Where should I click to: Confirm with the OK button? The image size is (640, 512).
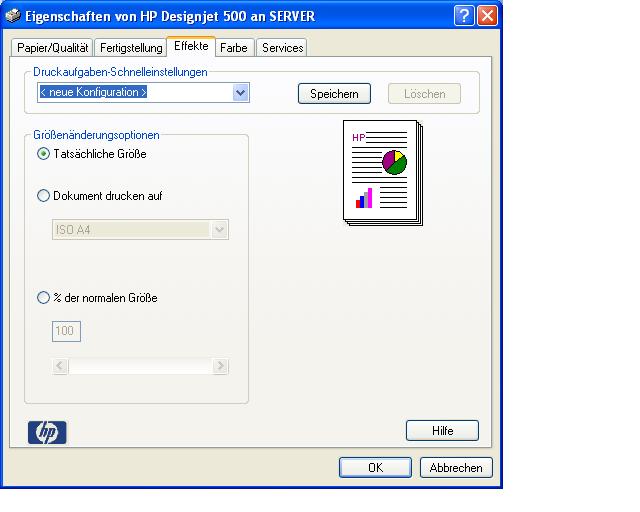375,467
